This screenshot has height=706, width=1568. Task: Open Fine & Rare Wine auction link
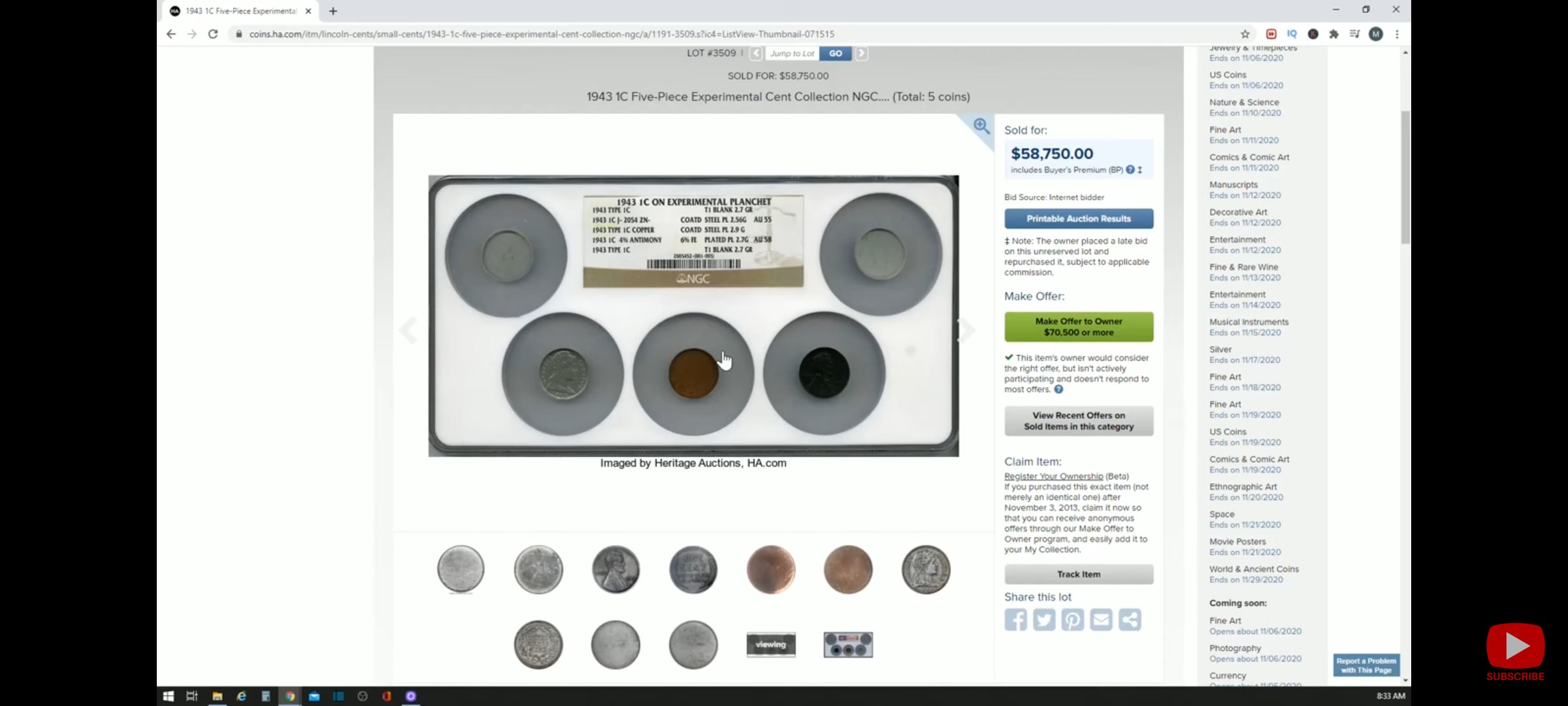point(1243,267)
